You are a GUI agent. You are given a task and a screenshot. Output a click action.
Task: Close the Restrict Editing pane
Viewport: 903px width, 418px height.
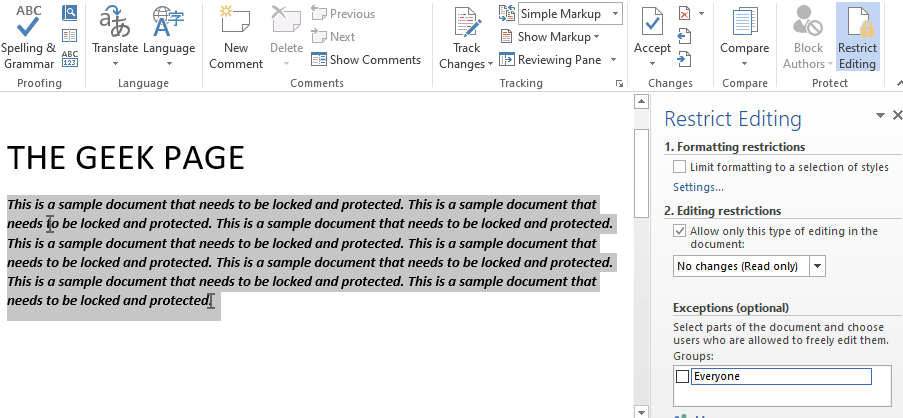[897, 116]
